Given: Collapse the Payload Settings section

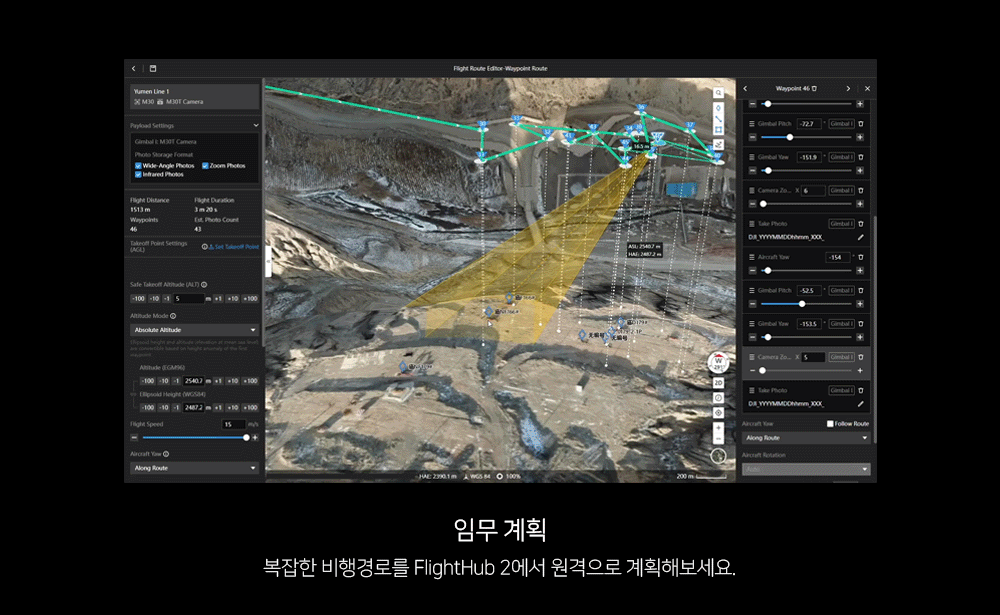Looking at the screenshot, I should pyautogui.click(x=256, y=126).
